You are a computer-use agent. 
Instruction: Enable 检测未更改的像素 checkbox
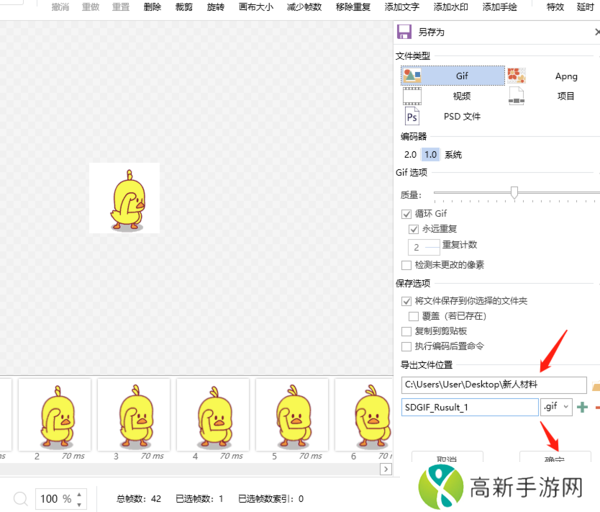point(406,265)
